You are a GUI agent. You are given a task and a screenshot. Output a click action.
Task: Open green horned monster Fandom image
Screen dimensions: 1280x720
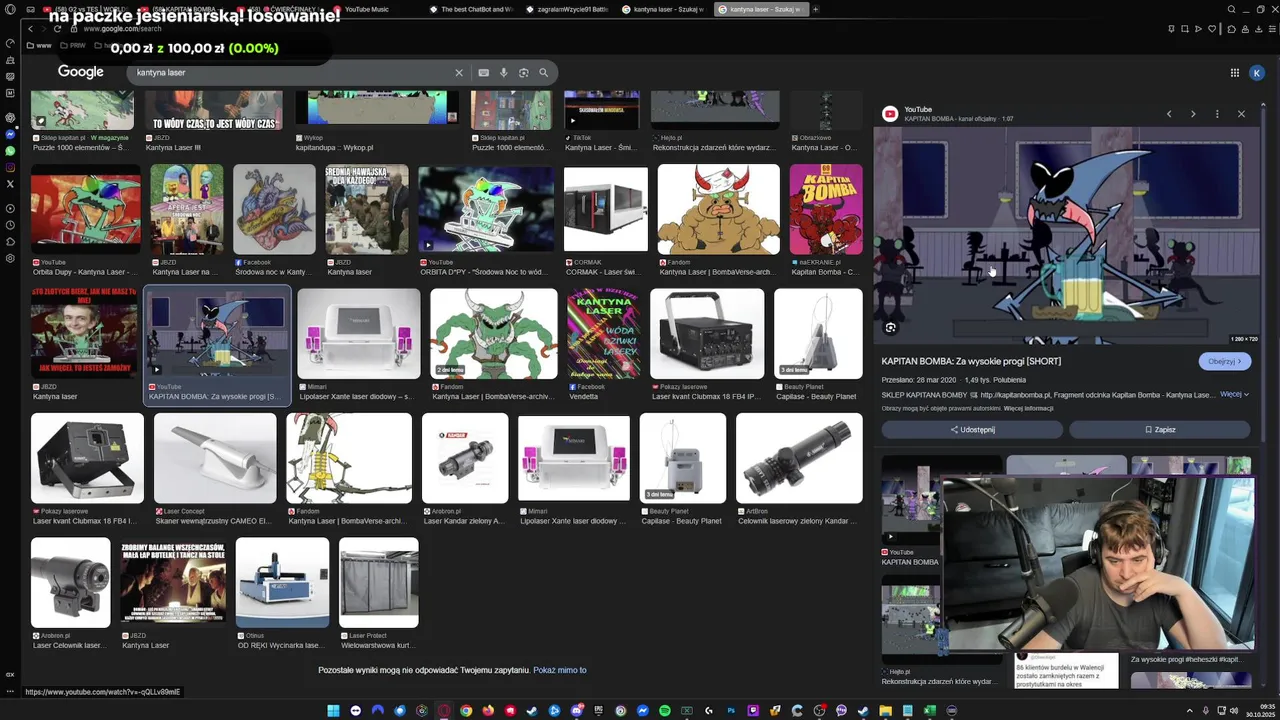click(x=494, y=334)
